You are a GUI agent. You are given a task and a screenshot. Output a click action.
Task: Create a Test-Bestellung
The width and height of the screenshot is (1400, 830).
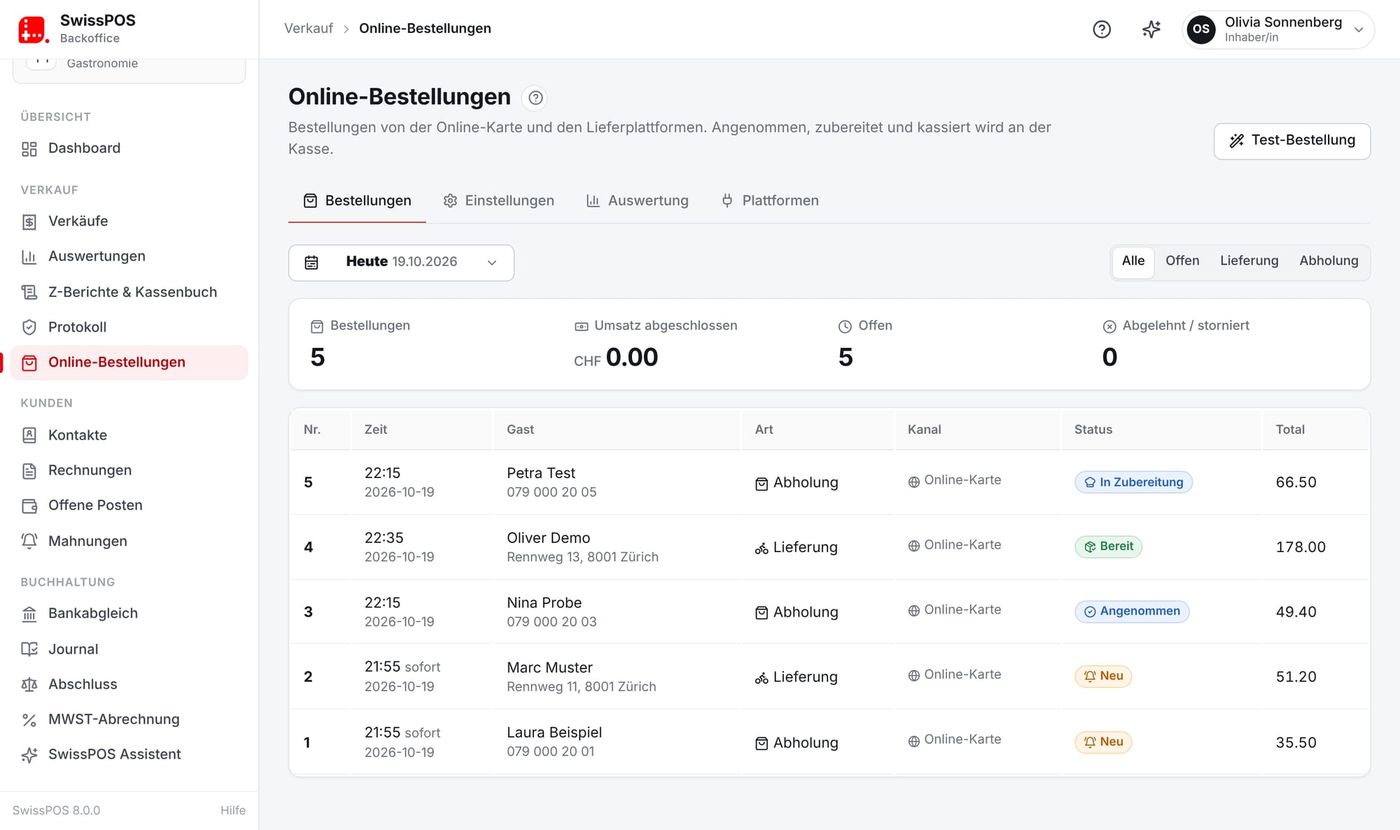click(x=1292, y=141)
